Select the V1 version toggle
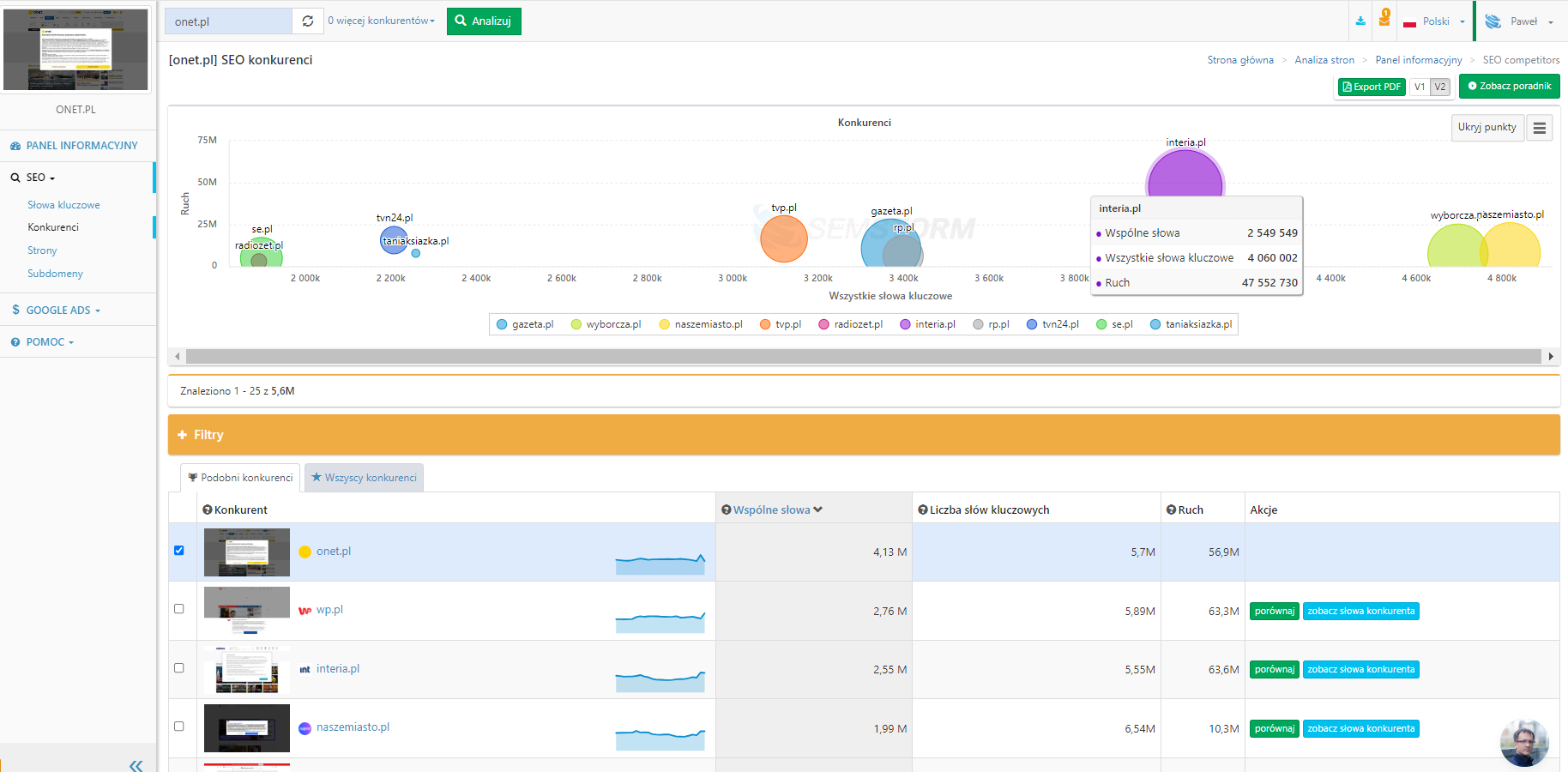The height and width of the screenshot is (772, 1568). [1420, 87]
